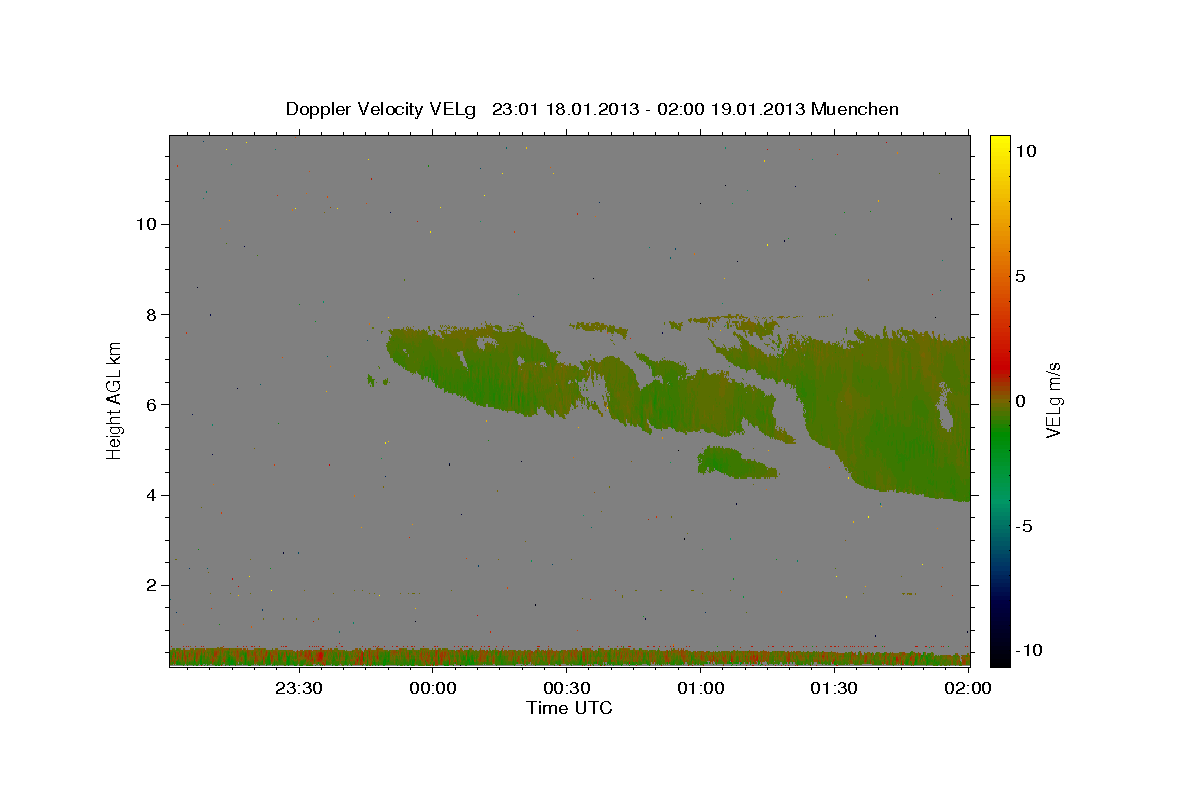Click the 'Height AGL km' axis label
The width and height of the screenshot is (1200, 800).
(115, 400)
